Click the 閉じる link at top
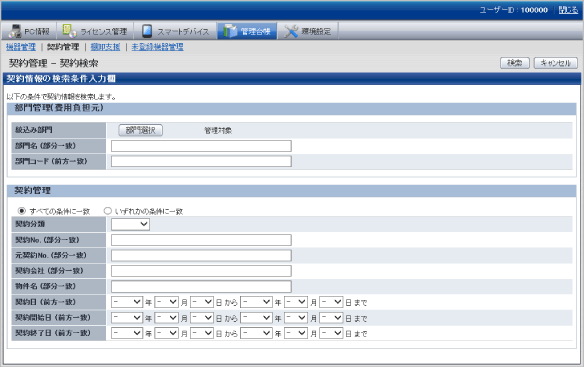Image resolution: width=584 pixels, height=367 pixels. (x=568, y=10)
